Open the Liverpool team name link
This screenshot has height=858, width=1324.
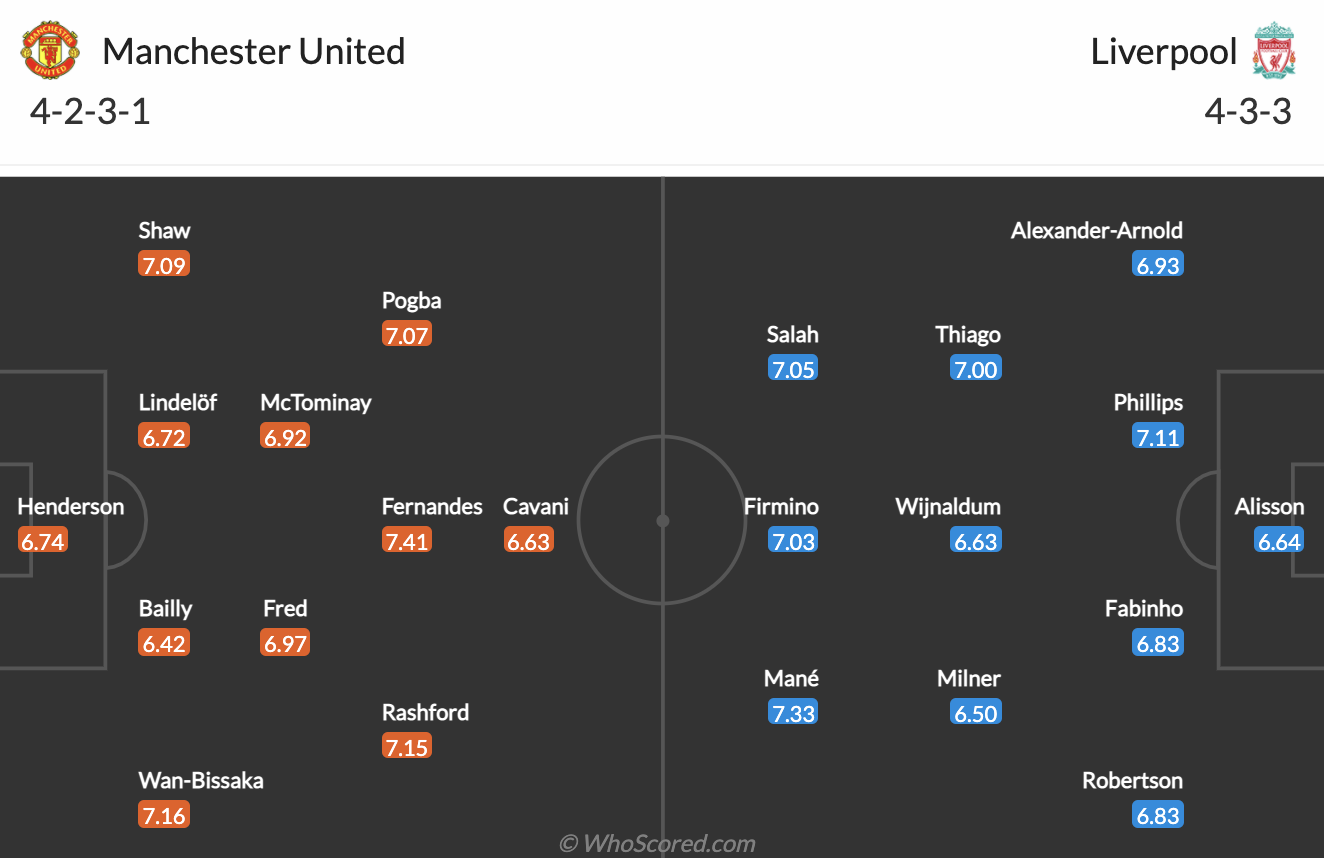(x=1163, y=52)
